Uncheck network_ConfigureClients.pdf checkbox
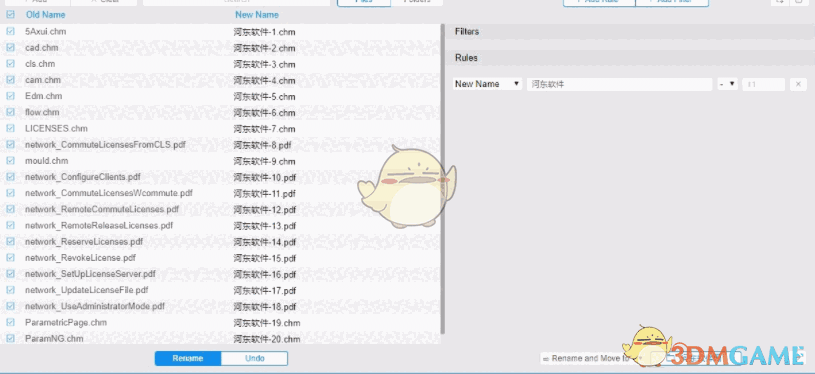 pos(10,177)
